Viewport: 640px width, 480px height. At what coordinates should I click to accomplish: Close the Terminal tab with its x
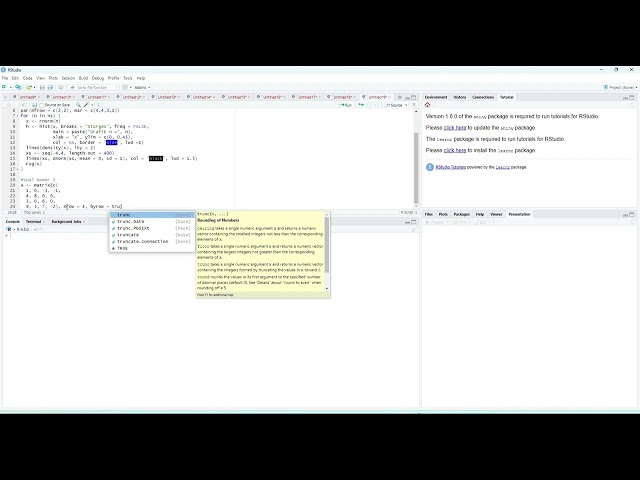tap(44, 222)
